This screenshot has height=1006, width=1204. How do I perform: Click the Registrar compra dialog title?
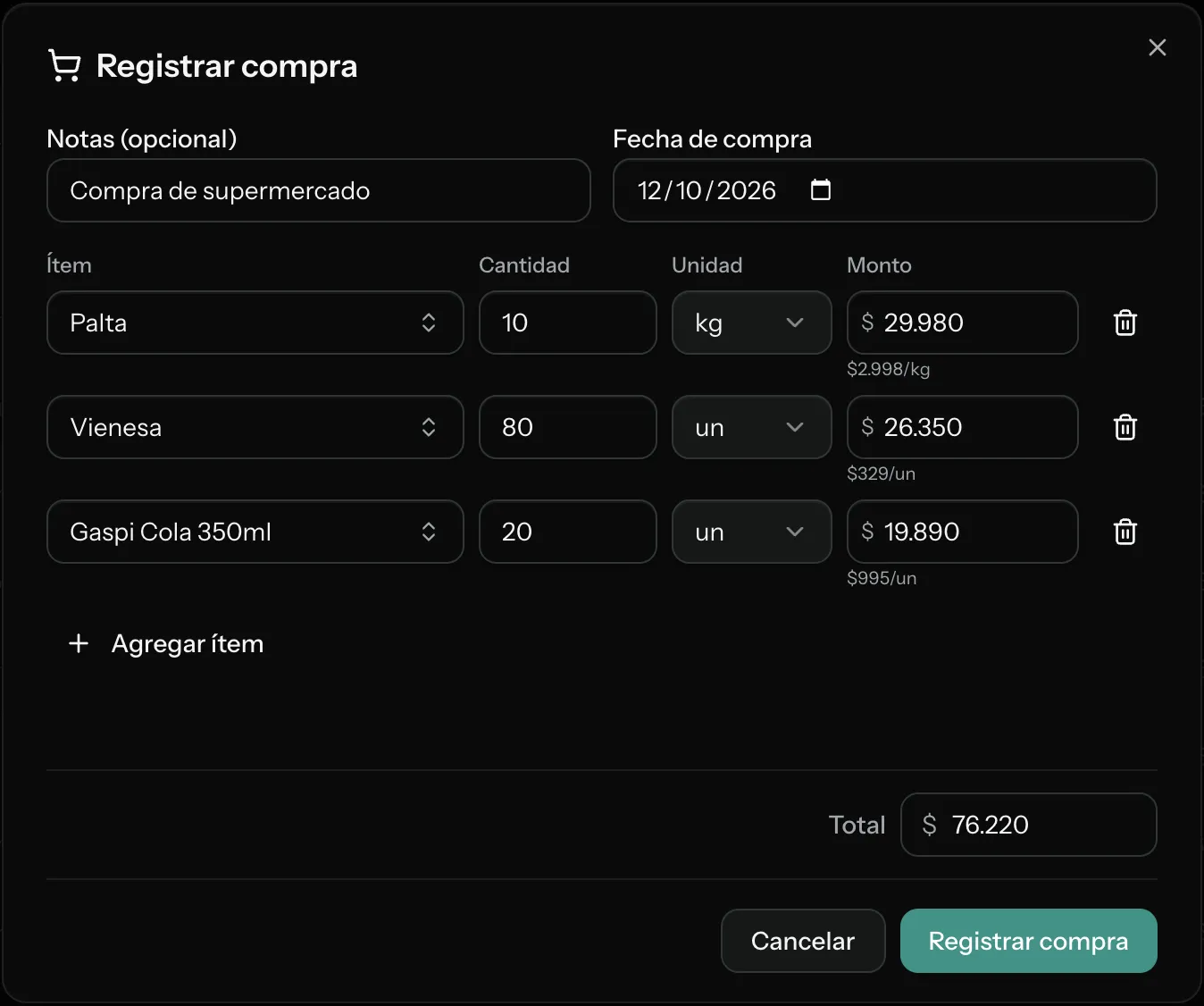coord(227,66)
